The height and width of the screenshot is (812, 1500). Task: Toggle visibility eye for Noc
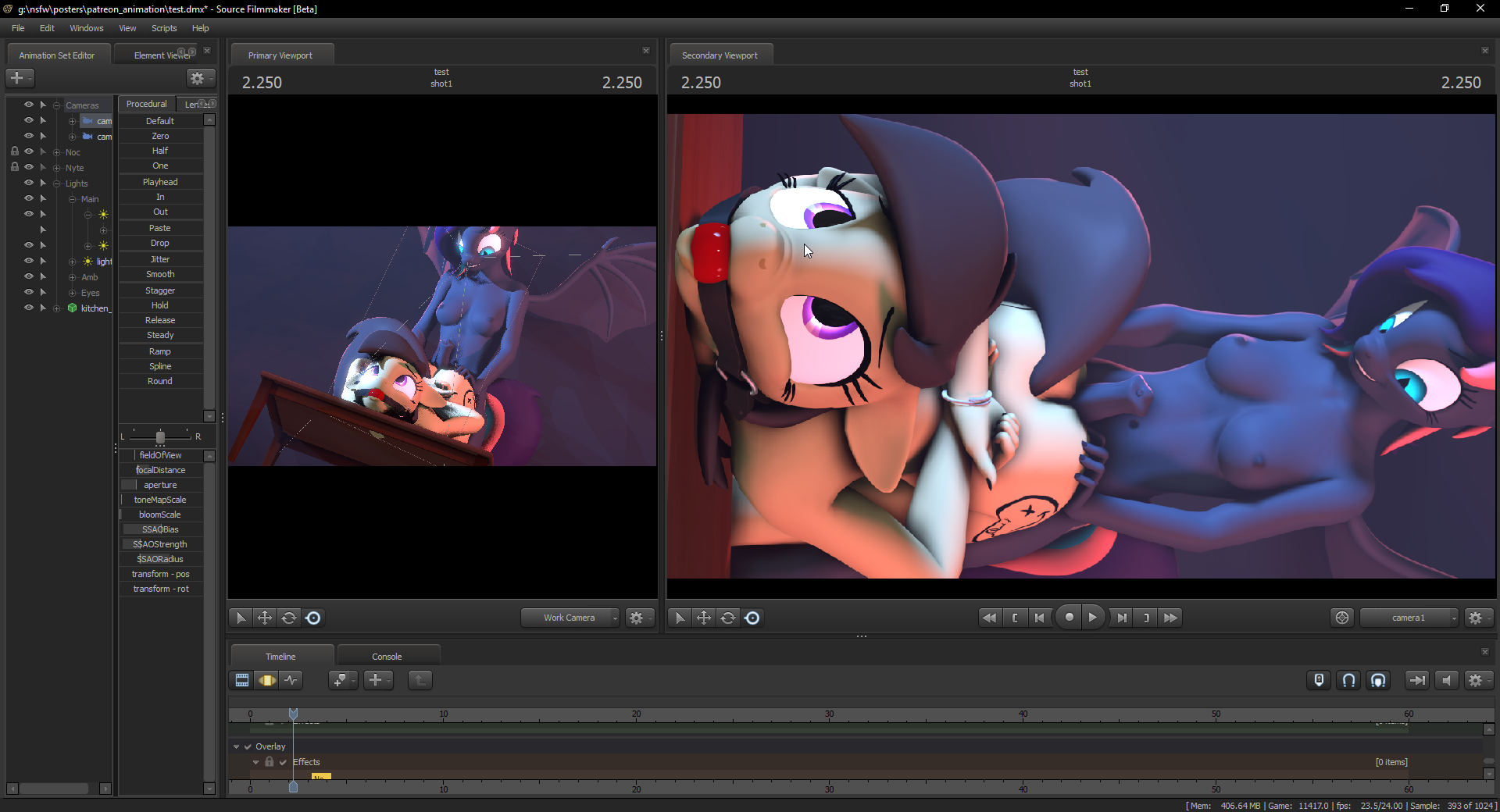pyautogui.click(x=29, y=151)
